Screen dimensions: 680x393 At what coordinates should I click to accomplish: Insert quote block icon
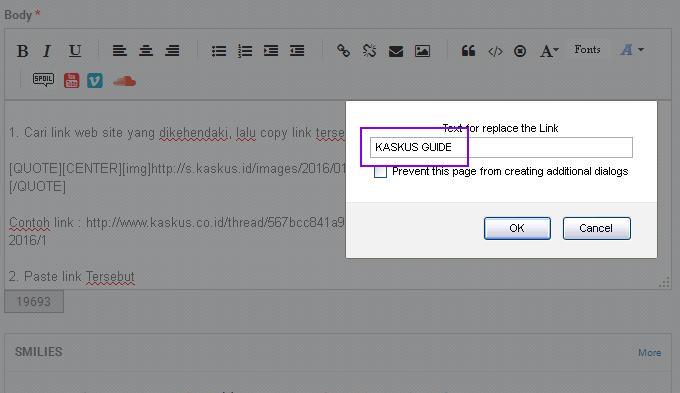point(468,51)
